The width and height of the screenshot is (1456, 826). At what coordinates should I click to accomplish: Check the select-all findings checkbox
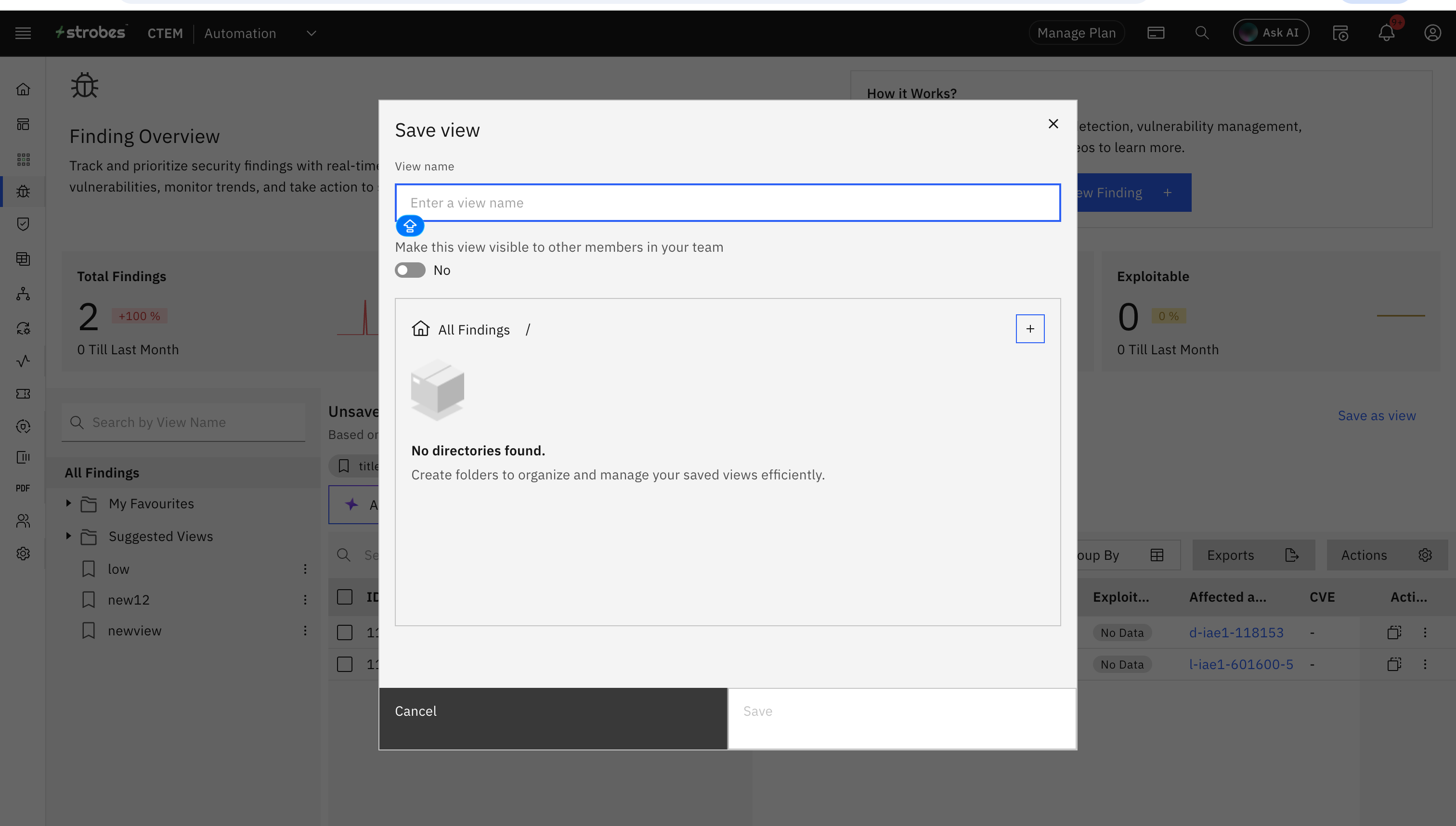point(344,597)
